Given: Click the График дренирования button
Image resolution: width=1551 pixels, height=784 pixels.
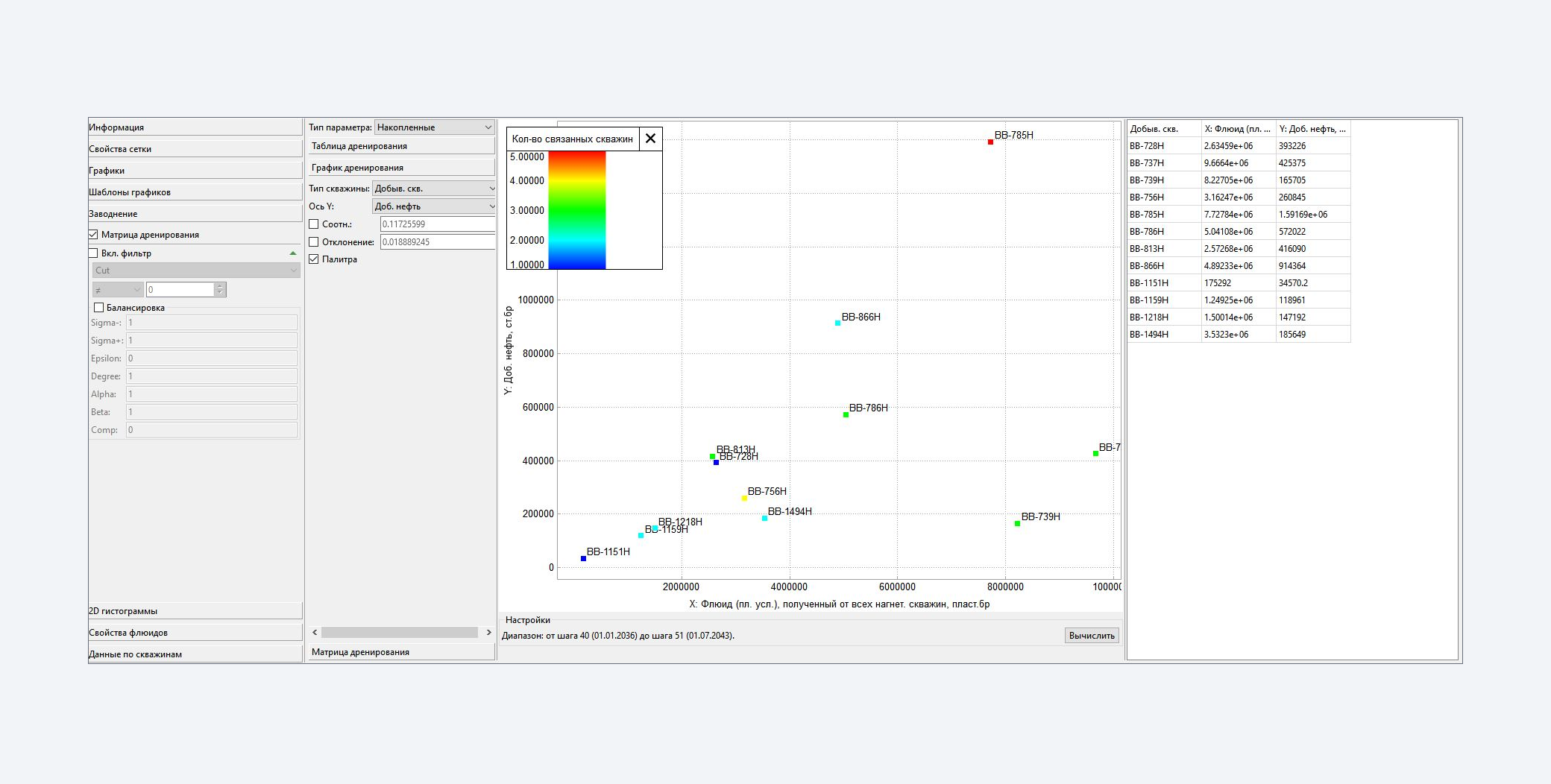Looking at the screenshot, I should click(x=401, y=168).
